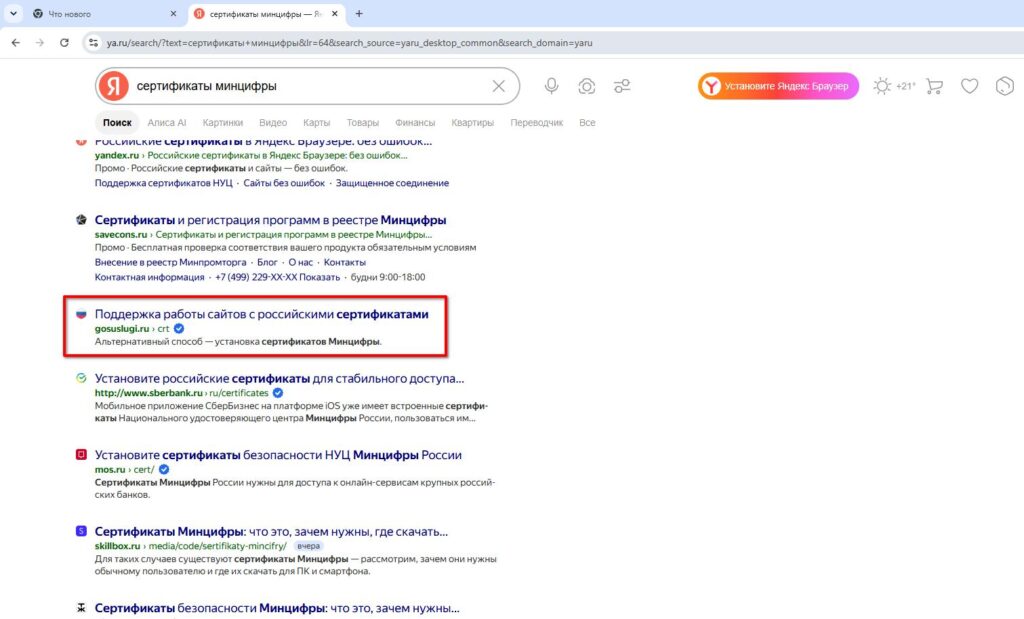Click verified badge next to mos.ru

click(x=164, y=469)
